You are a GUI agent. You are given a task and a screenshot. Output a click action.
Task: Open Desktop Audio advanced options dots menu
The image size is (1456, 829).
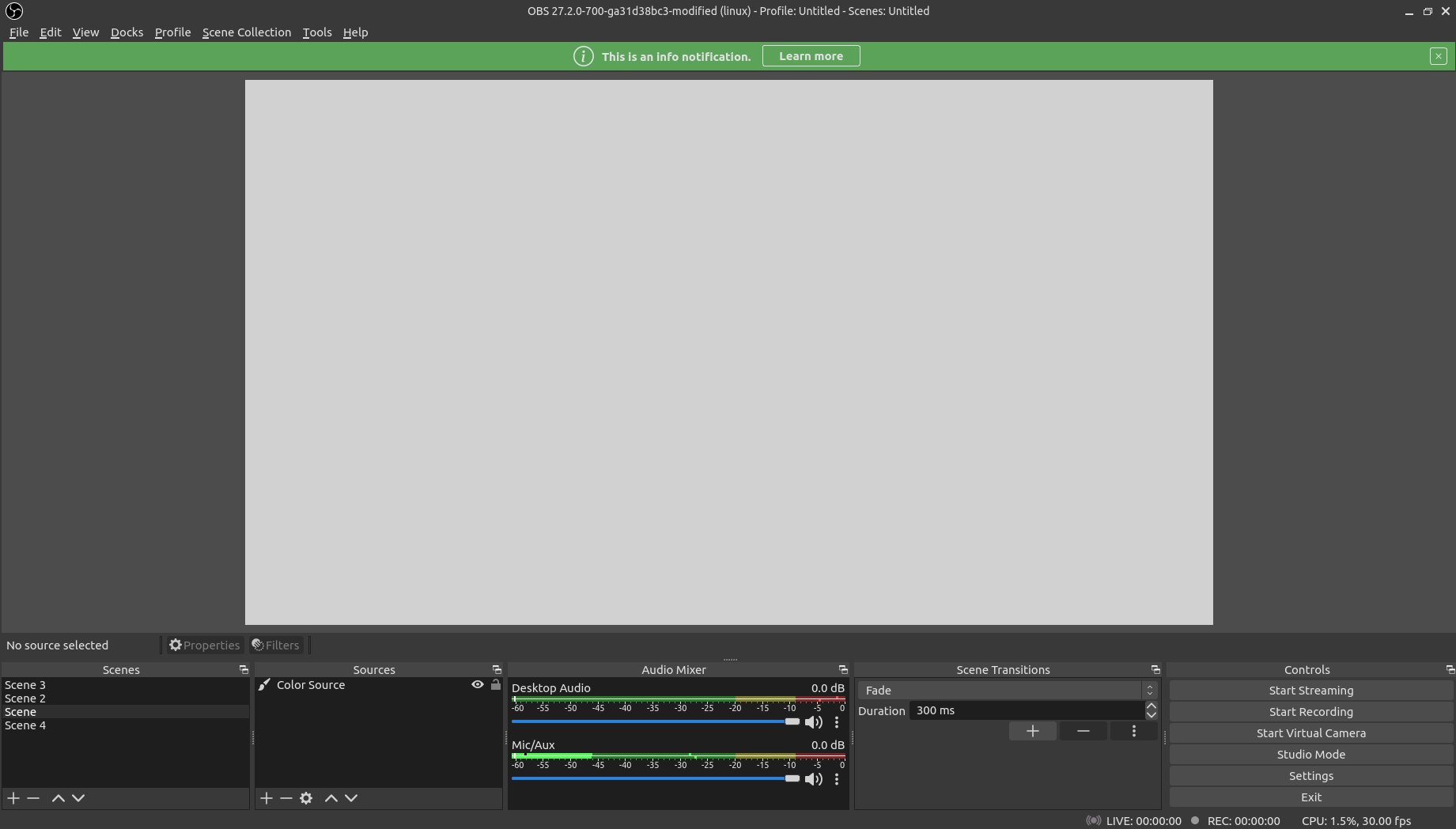coord(837,722)
